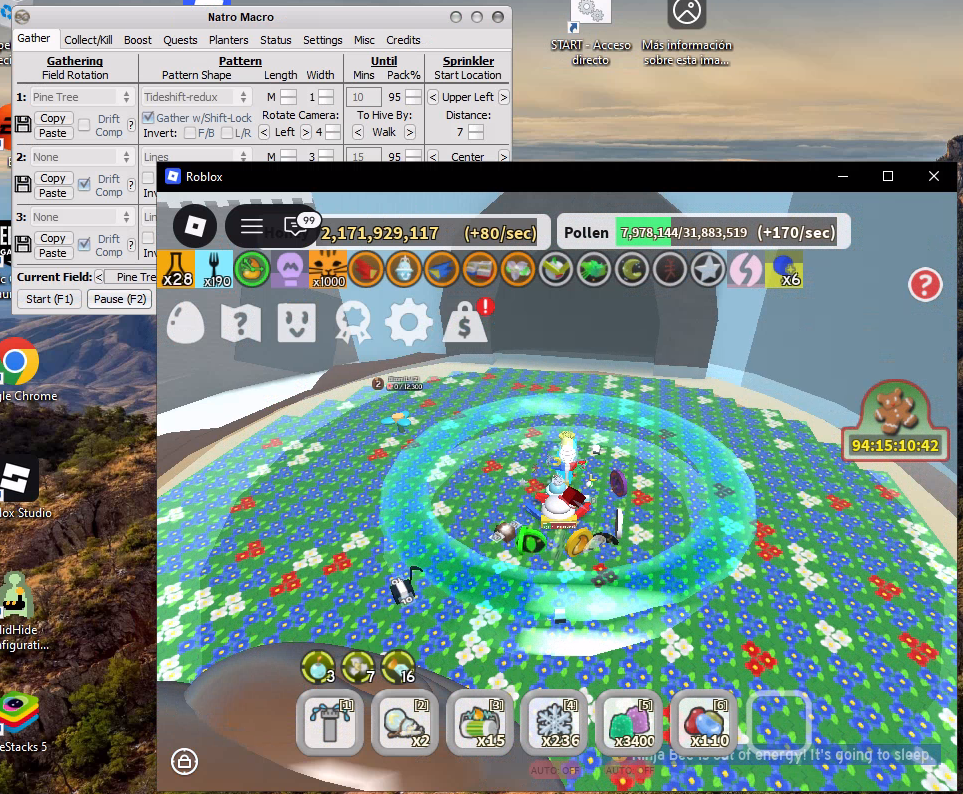Open the egg inventory menu

[x=185, y=322]
